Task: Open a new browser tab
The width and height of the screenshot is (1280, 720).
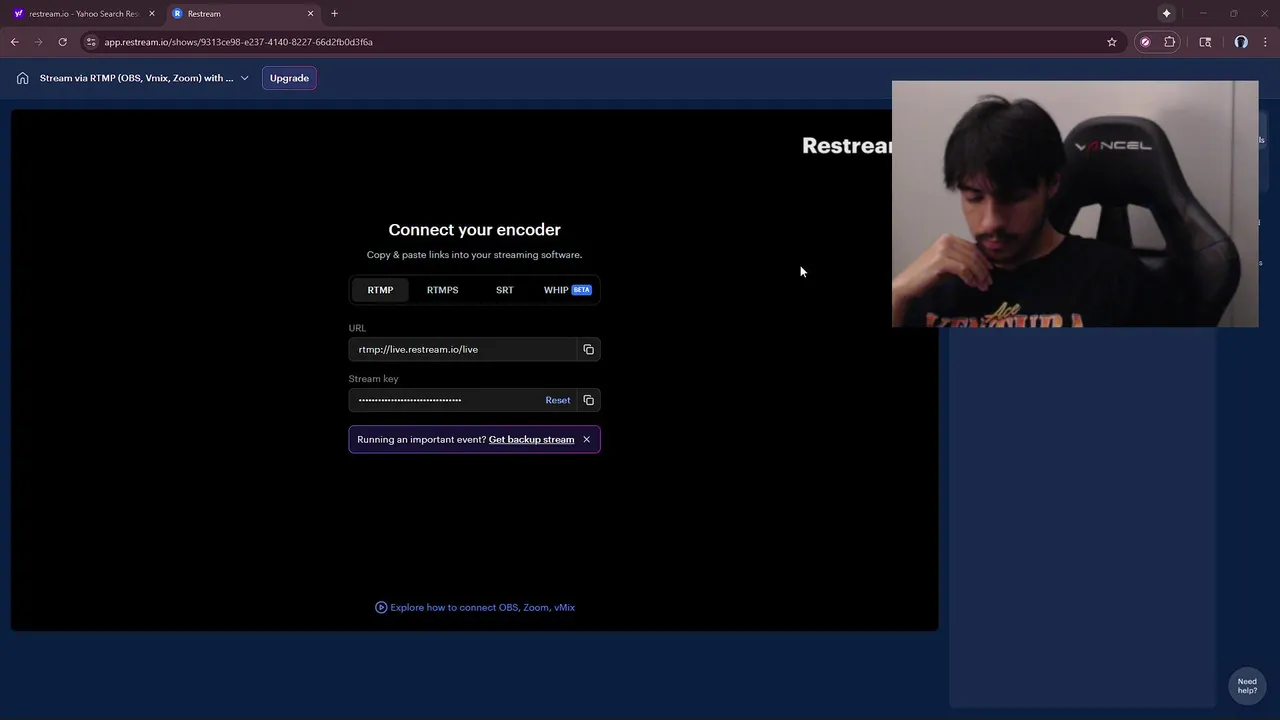Action: 334,14
